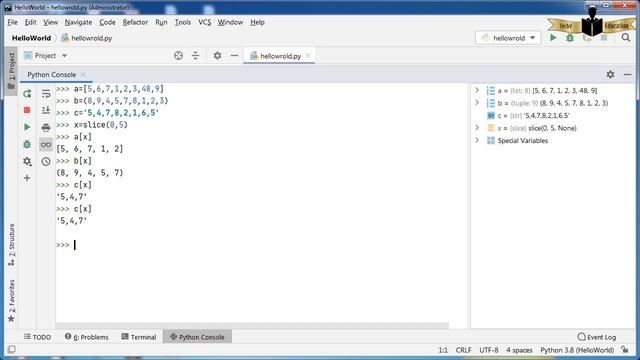
Task: Open the Terminal tool window
Action: (139, 337)
